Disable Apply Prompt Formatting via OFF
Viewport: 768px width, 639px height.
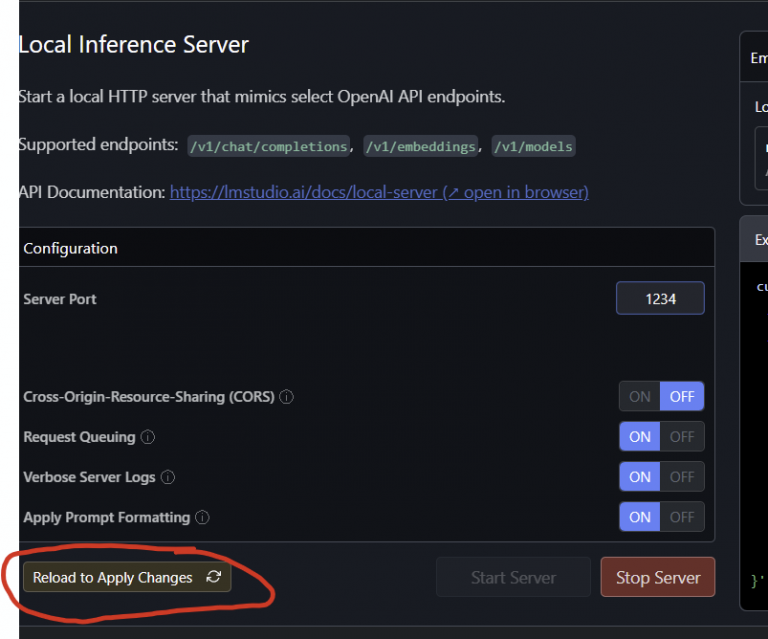pos(682,517)
